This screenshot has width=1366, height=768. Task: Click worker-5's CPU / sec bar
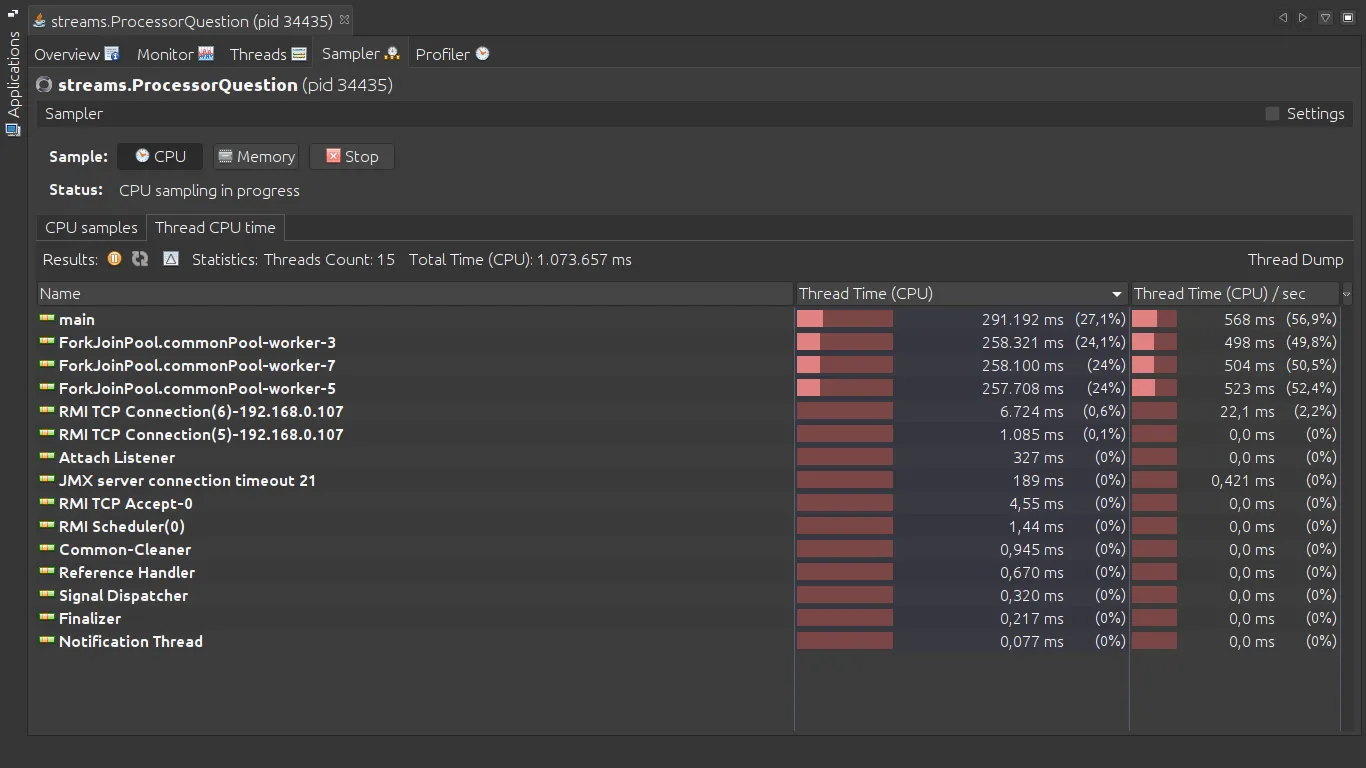1154,388
